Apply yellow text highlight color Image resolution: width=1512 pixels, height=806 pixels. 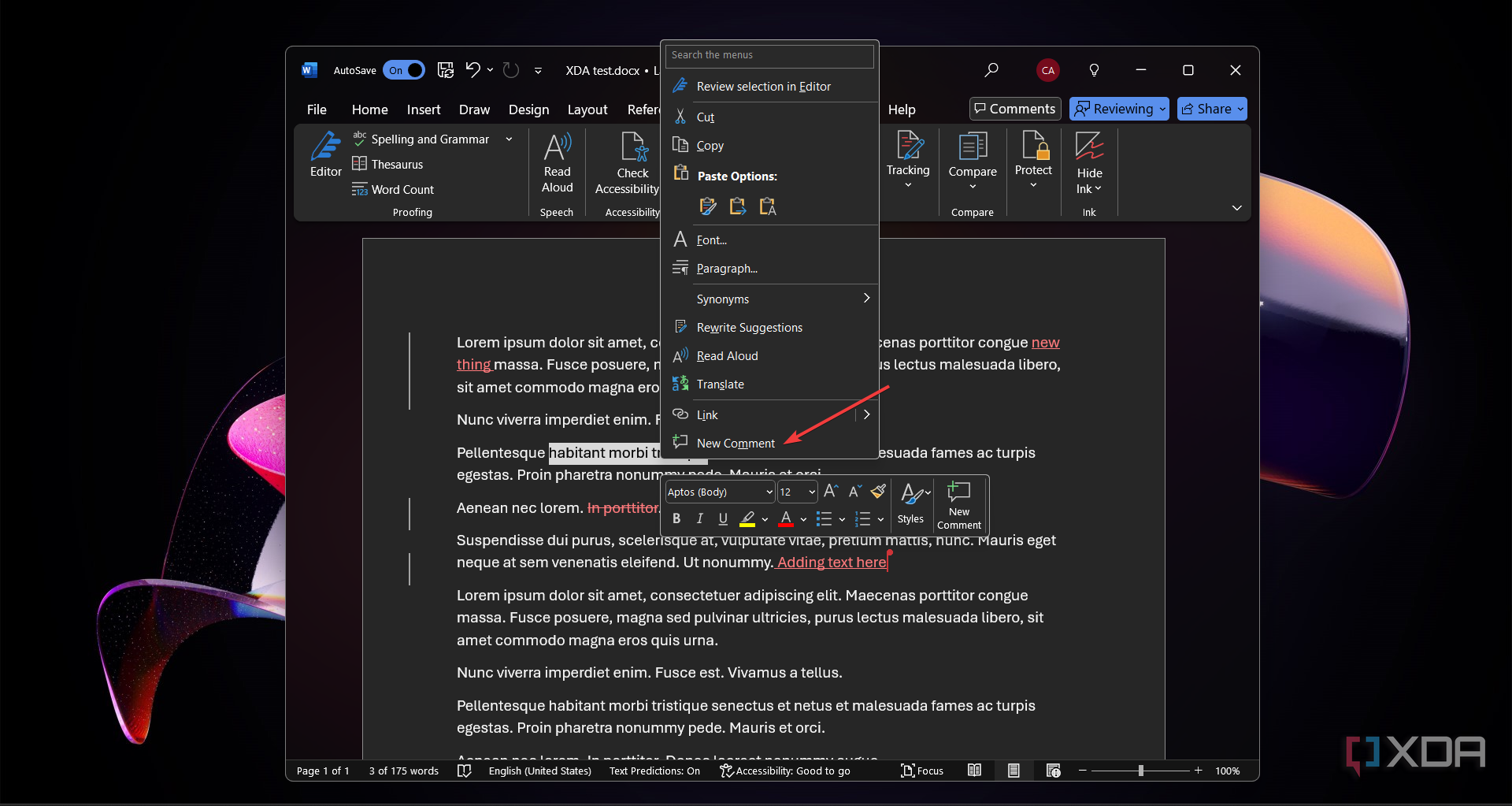pos(747,518)
